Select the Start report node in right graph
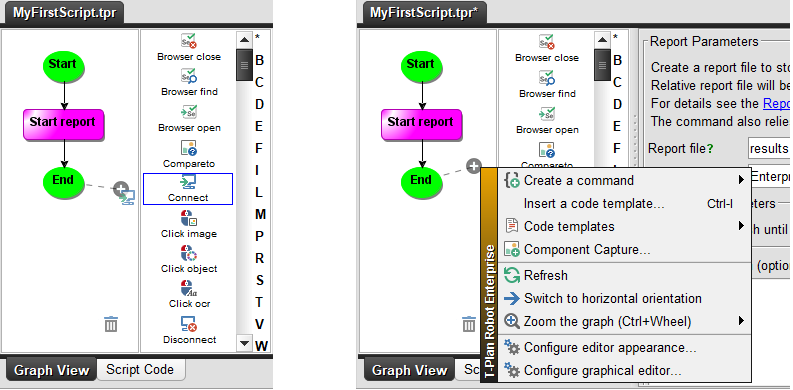This screenshot has height=390, width=793. (421, 124)
